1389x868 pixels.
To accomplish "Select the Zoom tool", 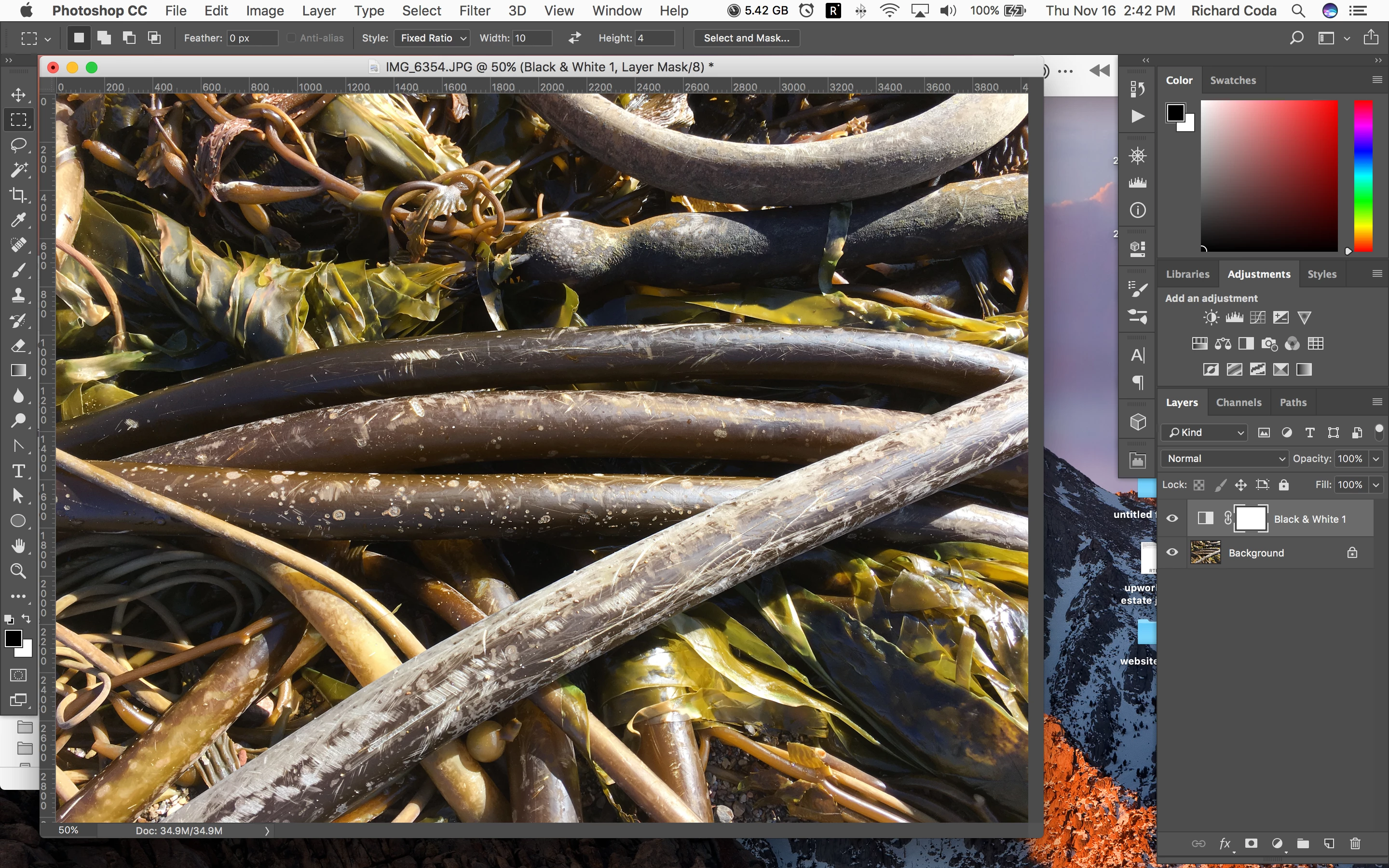I will [x=18, y=570].
